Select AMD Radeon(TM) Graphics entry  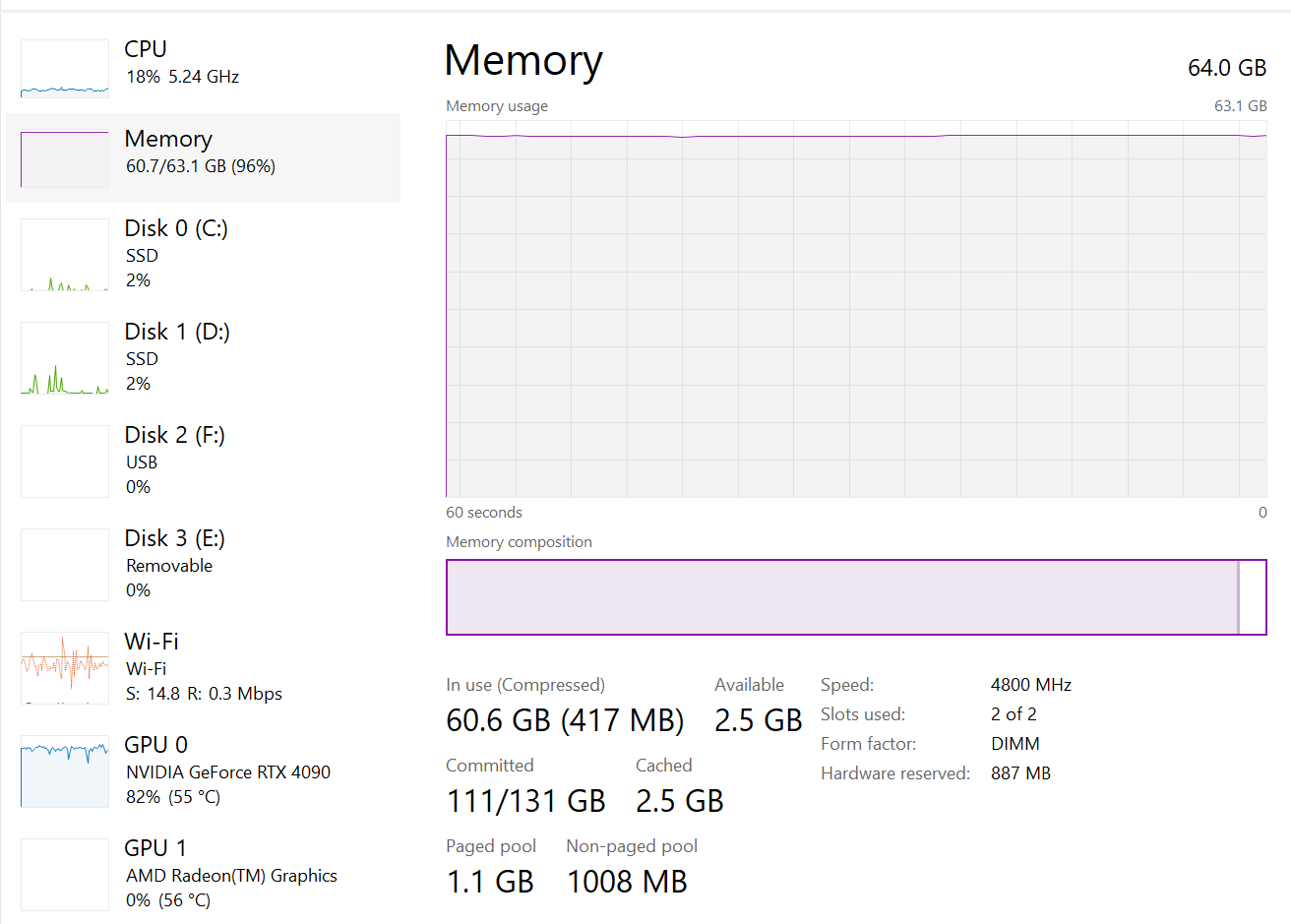[231, 876]
